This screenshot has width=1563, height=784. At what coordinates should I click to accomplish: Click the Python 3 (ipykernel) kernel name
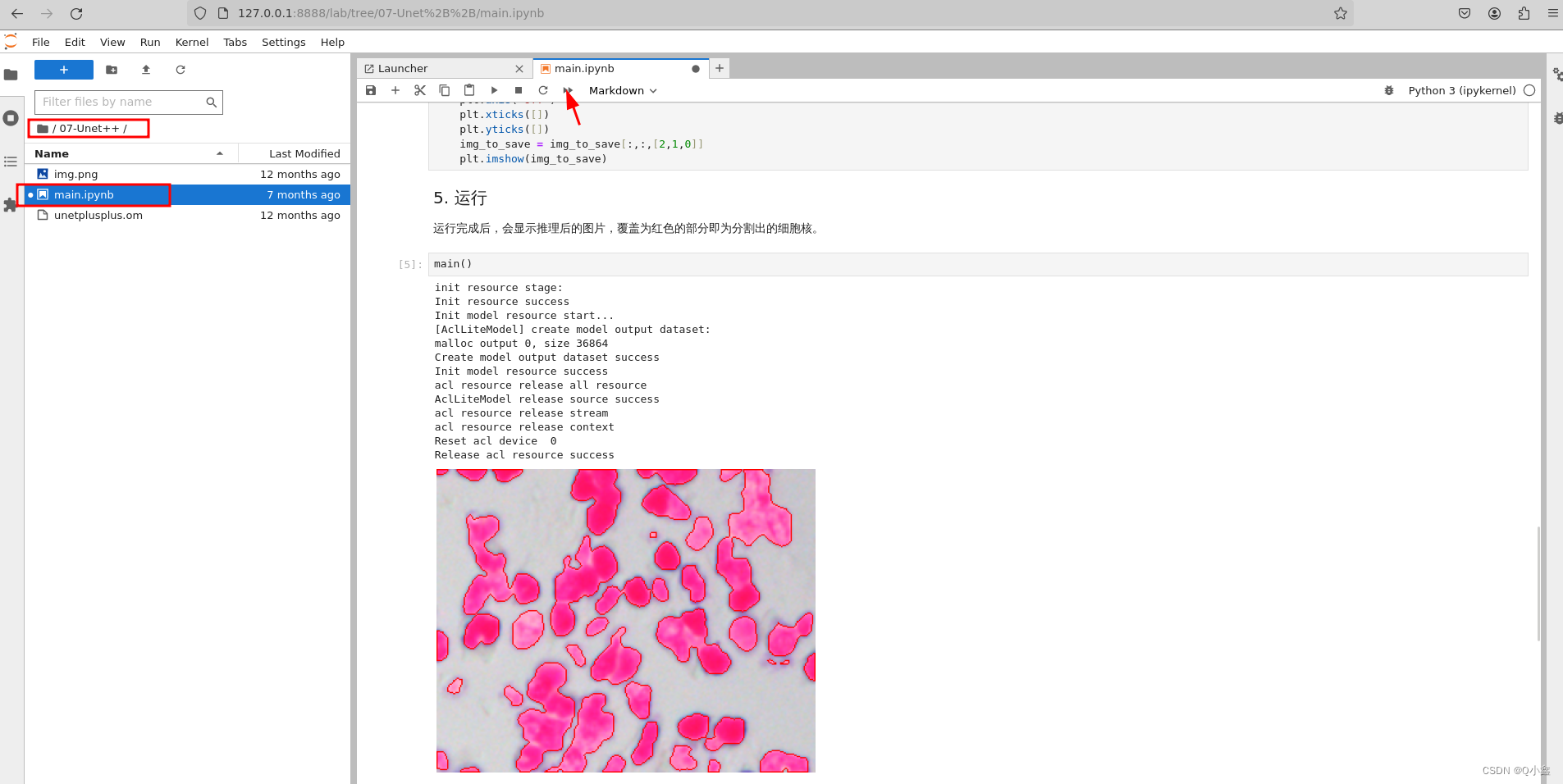1461,90
